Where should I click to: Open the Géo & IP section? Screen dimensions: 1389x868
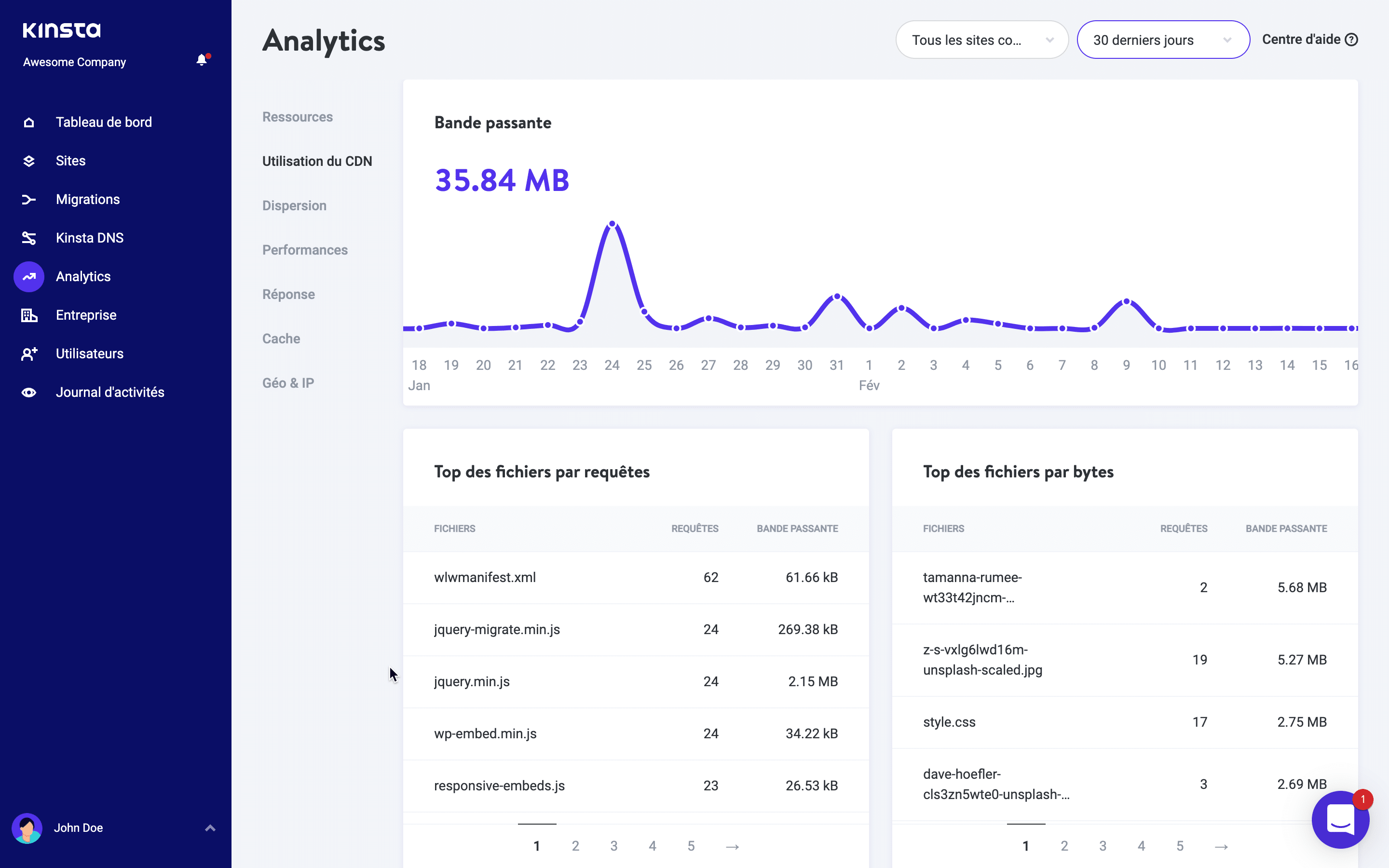click(x=288, y=382)
